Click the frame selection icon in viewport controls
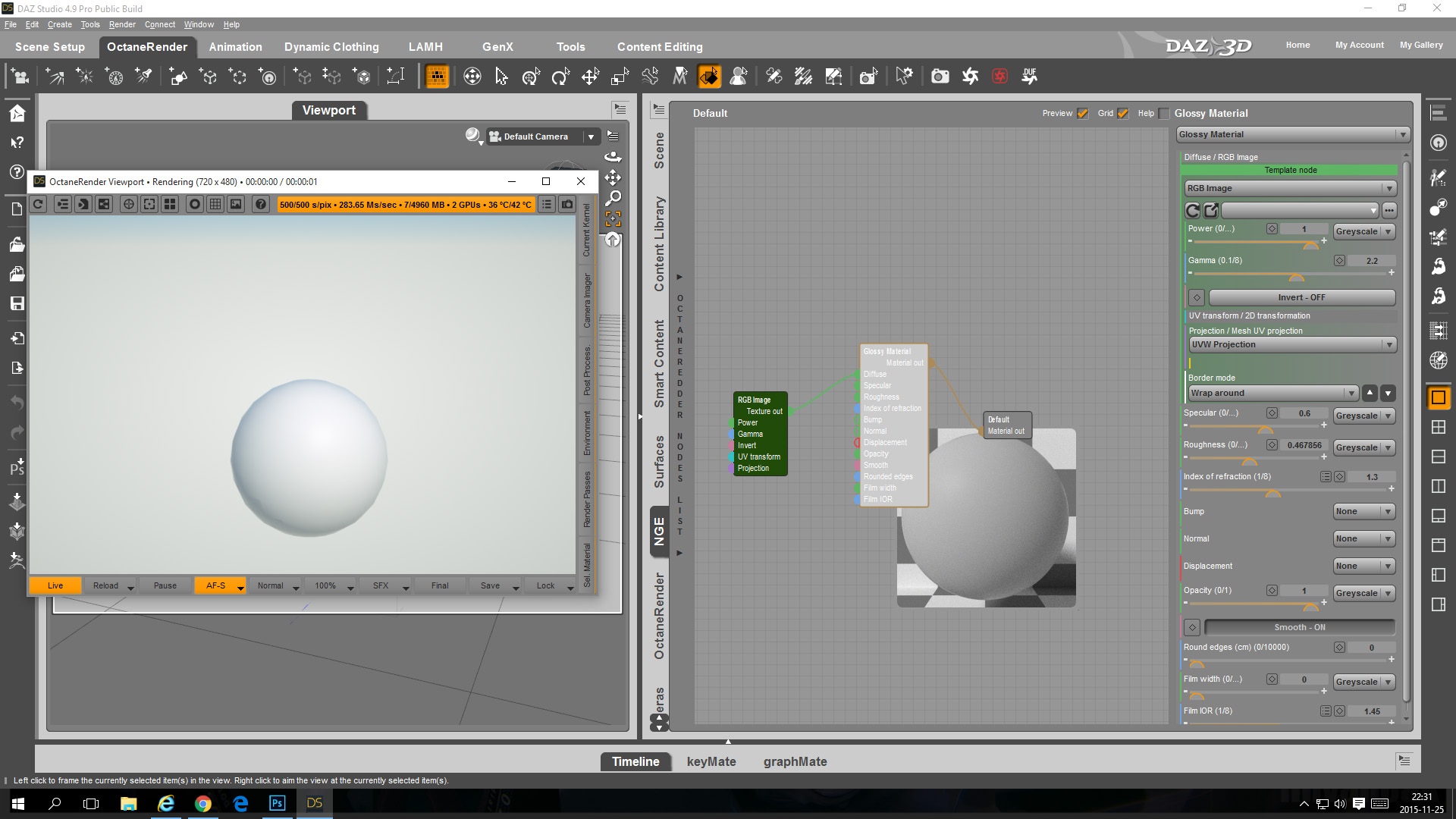This screenshot has height=819, width=1456. 613,218
